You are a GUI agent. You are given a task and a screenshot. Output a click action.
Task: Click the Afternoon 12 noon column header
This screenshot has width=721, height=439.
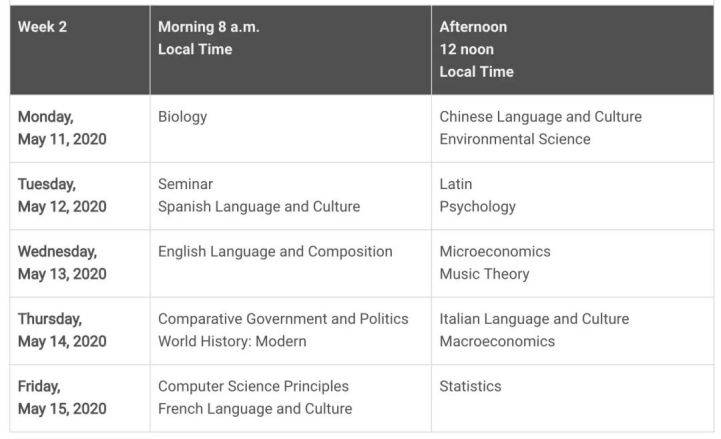[x=476, y=49]
